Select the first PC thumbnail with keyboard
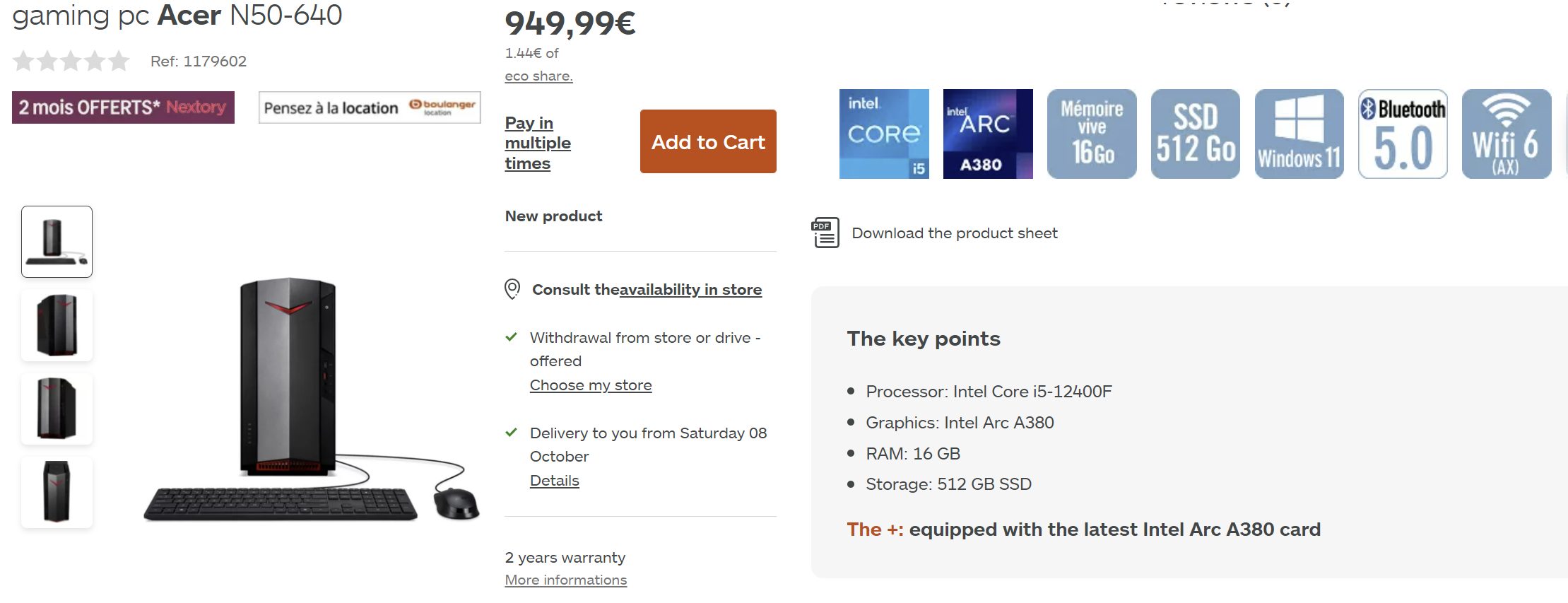The height and width of the screenshot is (603, 1568). (x=57, y=242)
